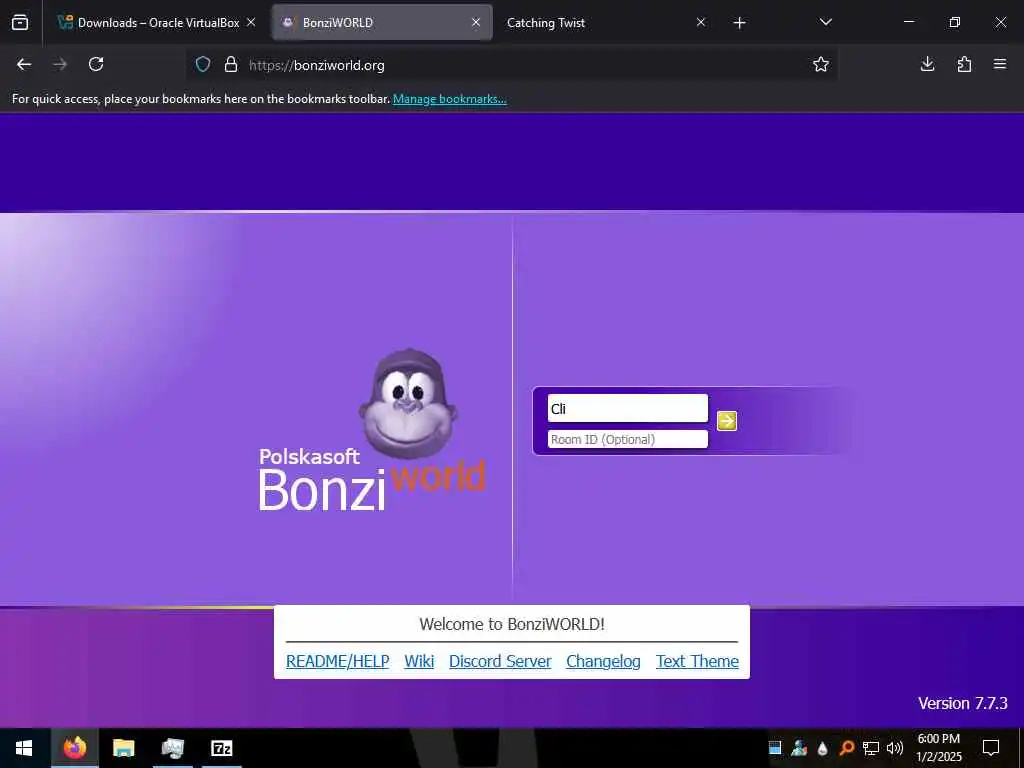This screenshot has width=1024, height=768.
Task: Open the Windows Start menu
Action: [24, 748]
